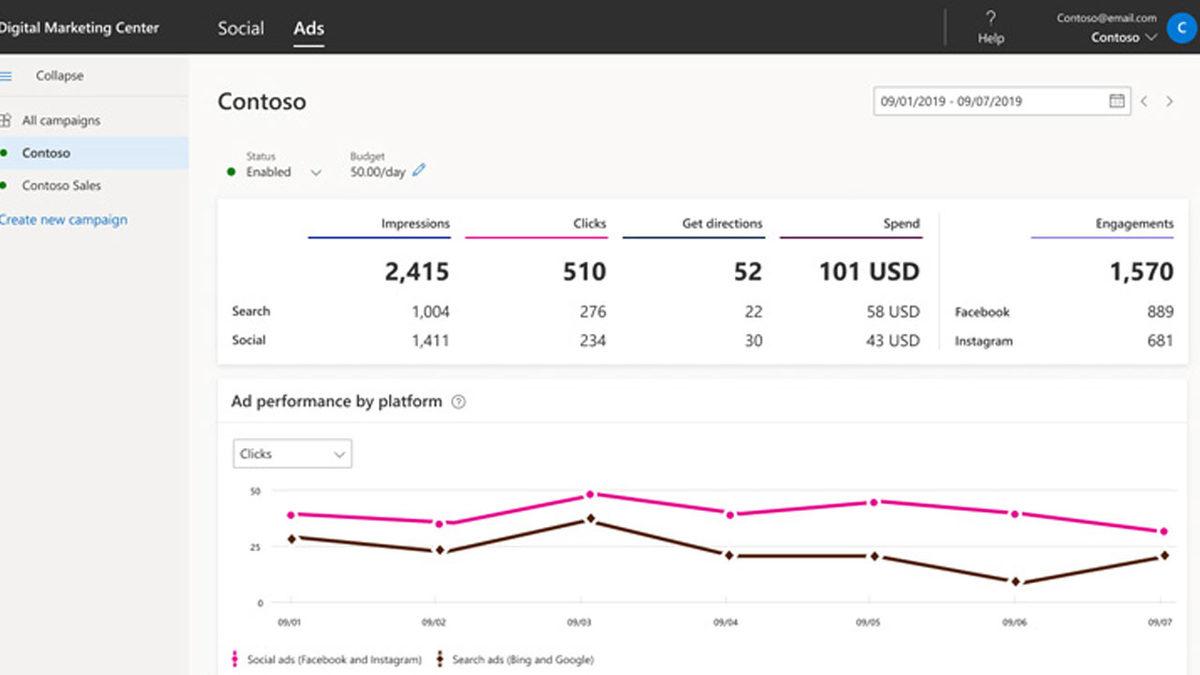The width and height of the screenshot is (1200, 675).
Task: Click the 09/03 Social ads data point
Action: [x=590, y=494]
